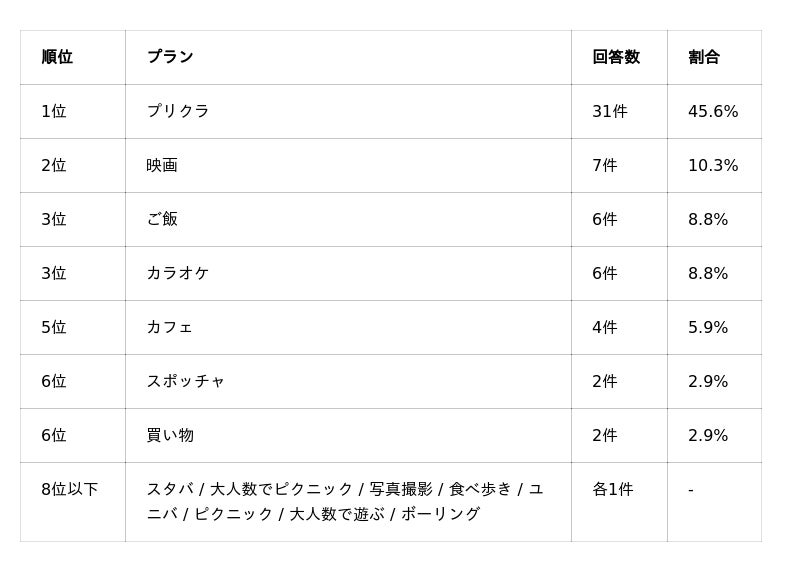Click the 順位 column header
Image resolution: width=800 pixels, height=572 pixels.
pos(57,57)
